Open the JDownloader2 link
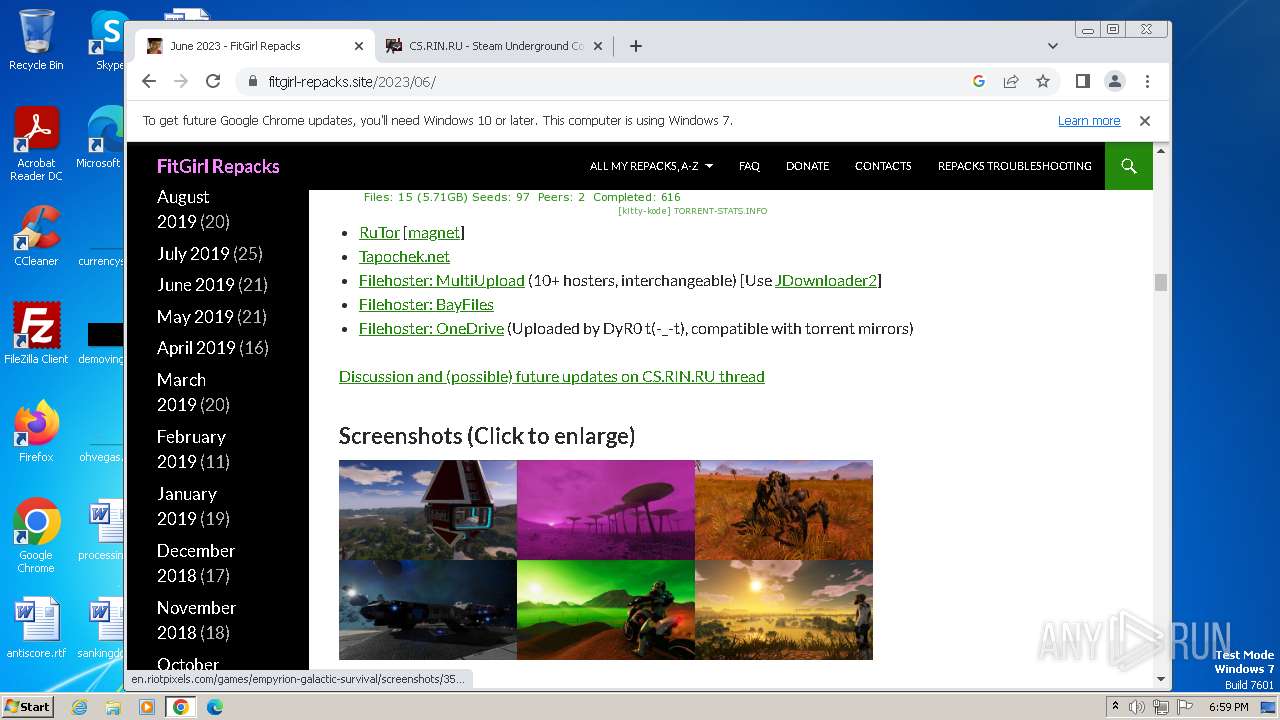This screenshot has width=1280, height=720. (x=826, y=280)
